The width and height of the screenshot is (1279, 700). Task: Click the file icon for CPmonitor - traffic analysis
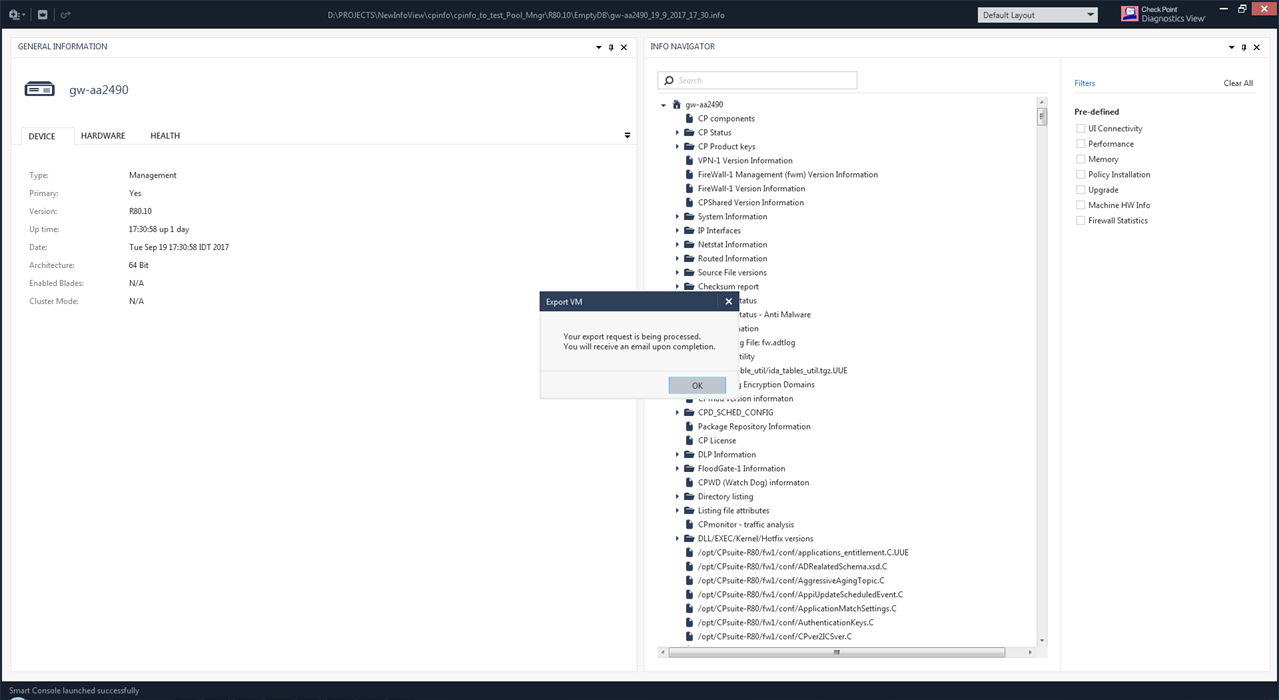[x=689, y=524]
